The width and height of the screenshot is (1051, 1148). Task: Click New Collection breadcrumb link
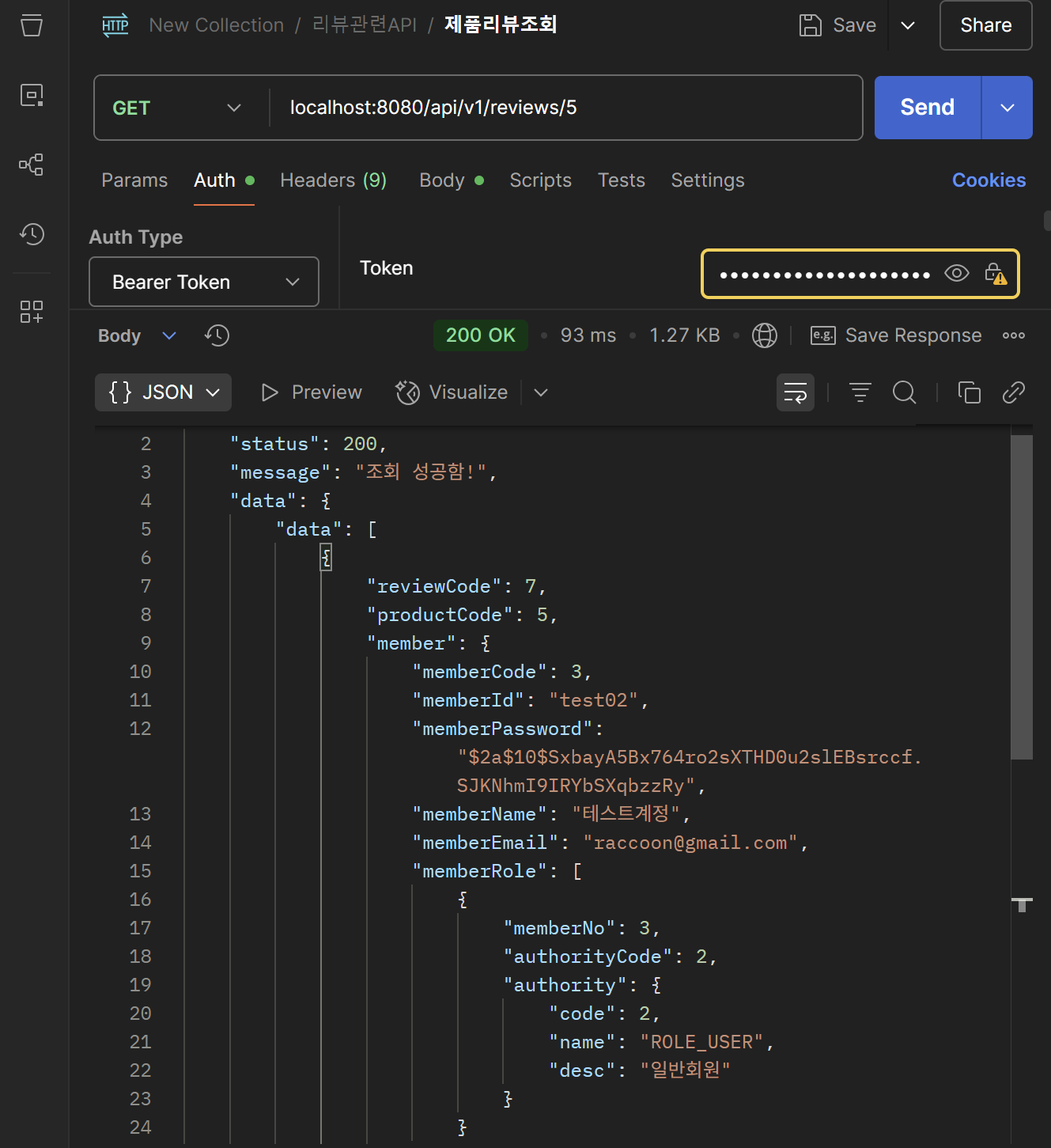pyautogui.click(x=217, y=25)
